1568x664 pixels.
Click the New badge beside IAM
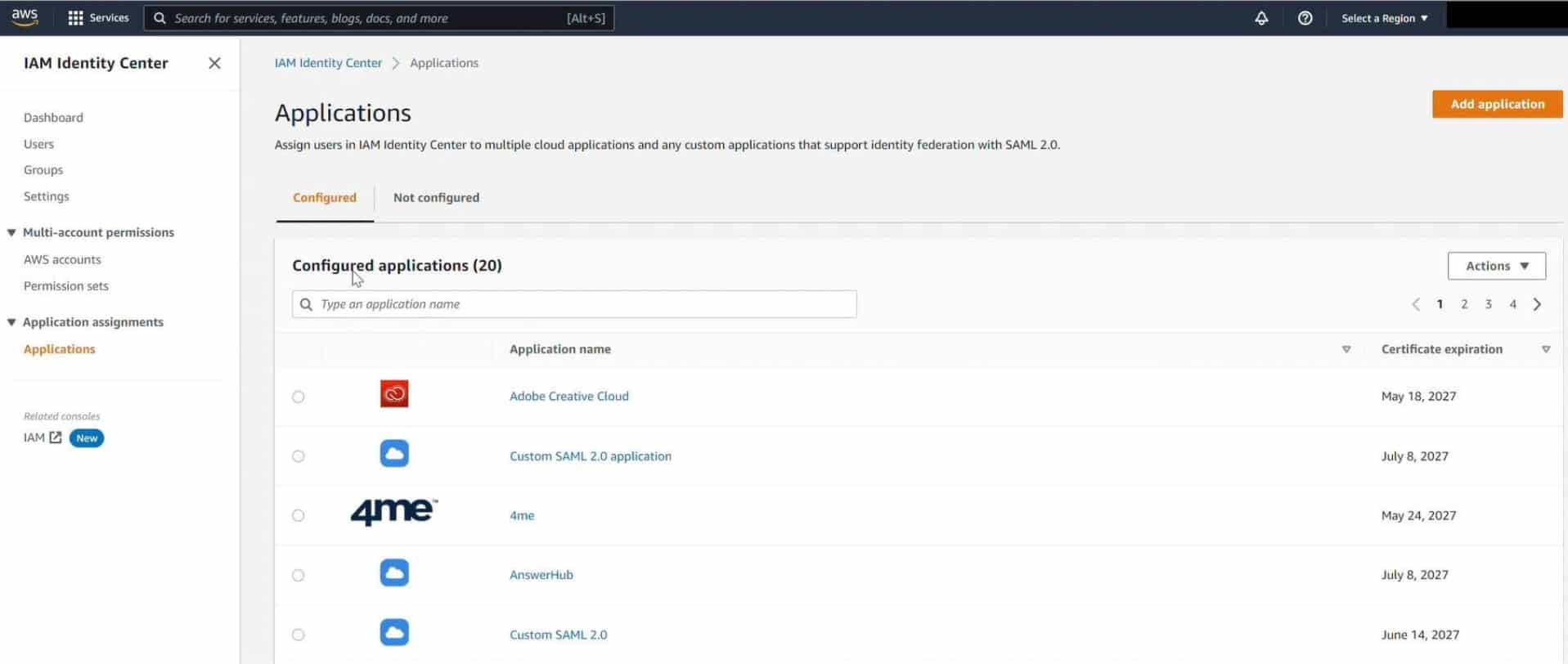tap(87, 438)
